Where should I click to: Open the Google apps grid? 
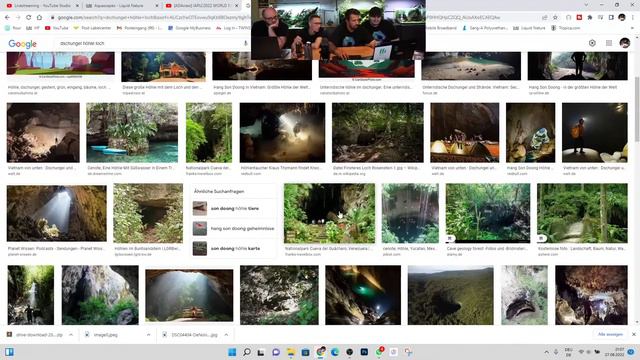(x=609, y=43)
